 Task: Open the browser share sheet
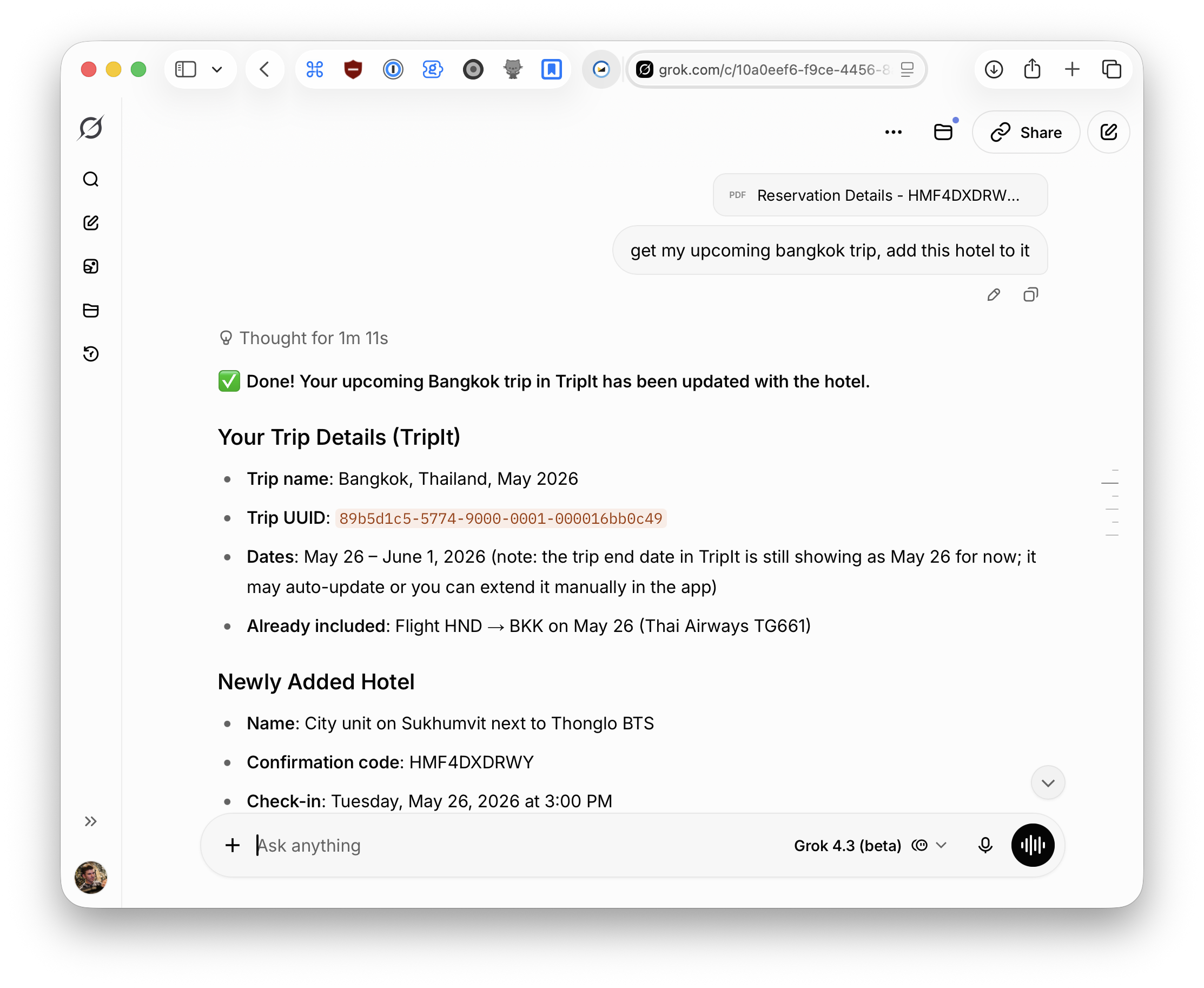(x=1033, y=69)
